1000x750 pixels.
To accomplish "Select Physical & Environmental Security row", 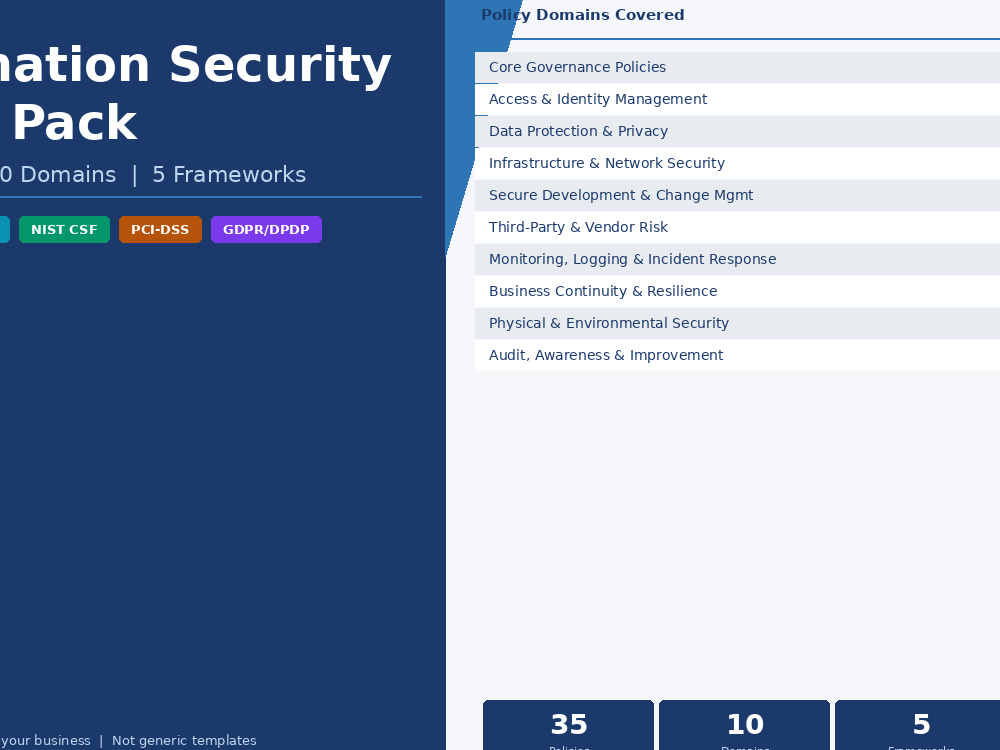I will coord(737,323).
